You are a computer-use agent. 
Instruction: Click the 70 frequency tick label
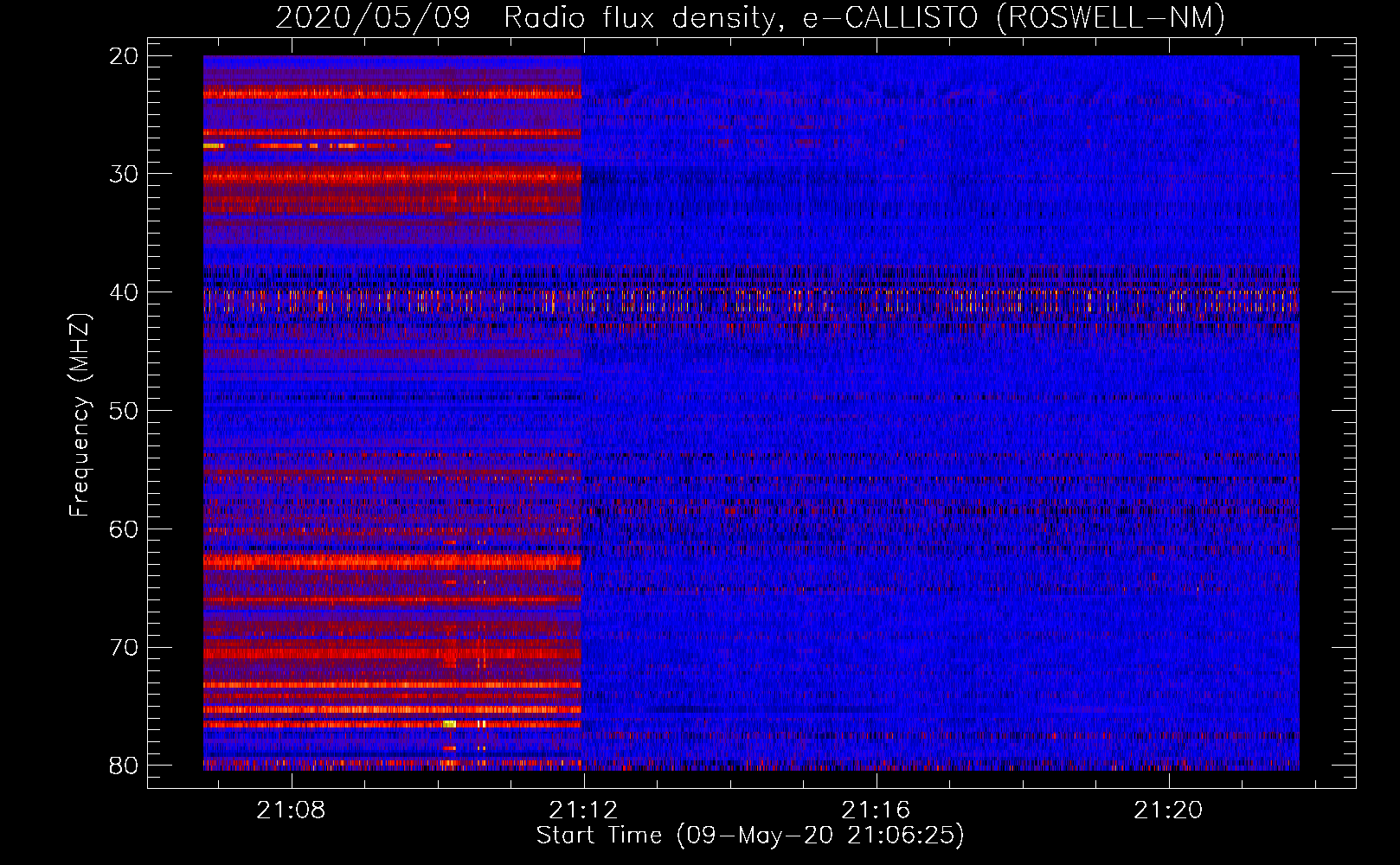(125, 648)
